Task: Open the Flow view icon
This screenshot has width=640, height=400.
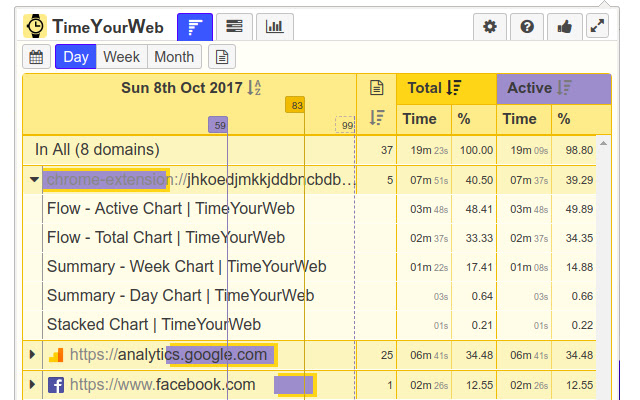Action: [194, 27]
